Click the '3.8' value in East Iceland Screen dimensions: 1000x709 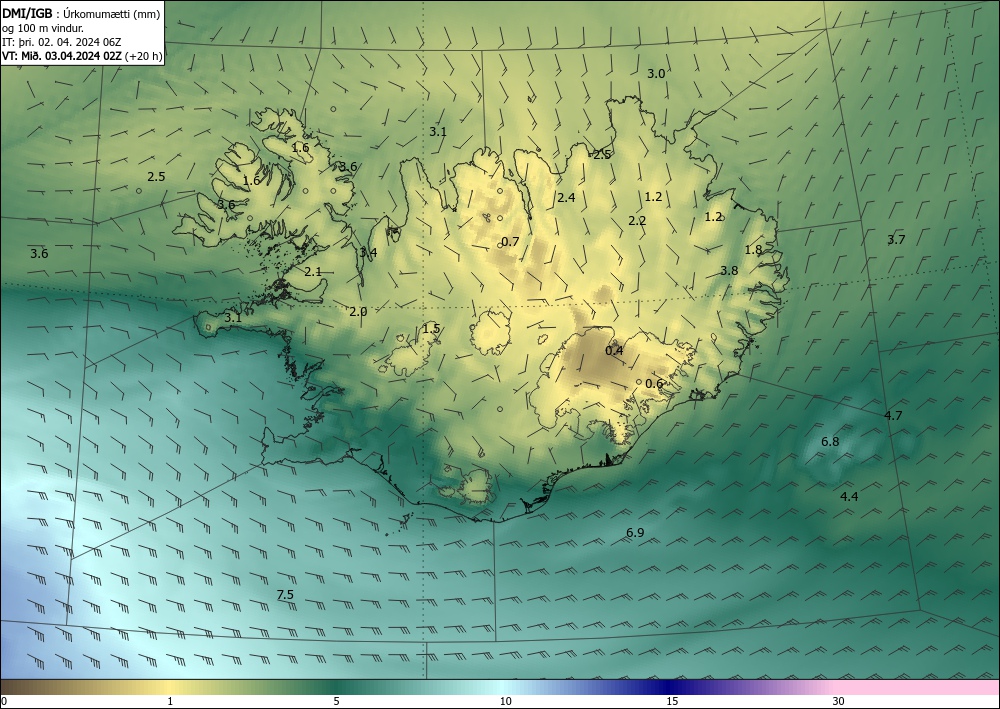(729, 270)
